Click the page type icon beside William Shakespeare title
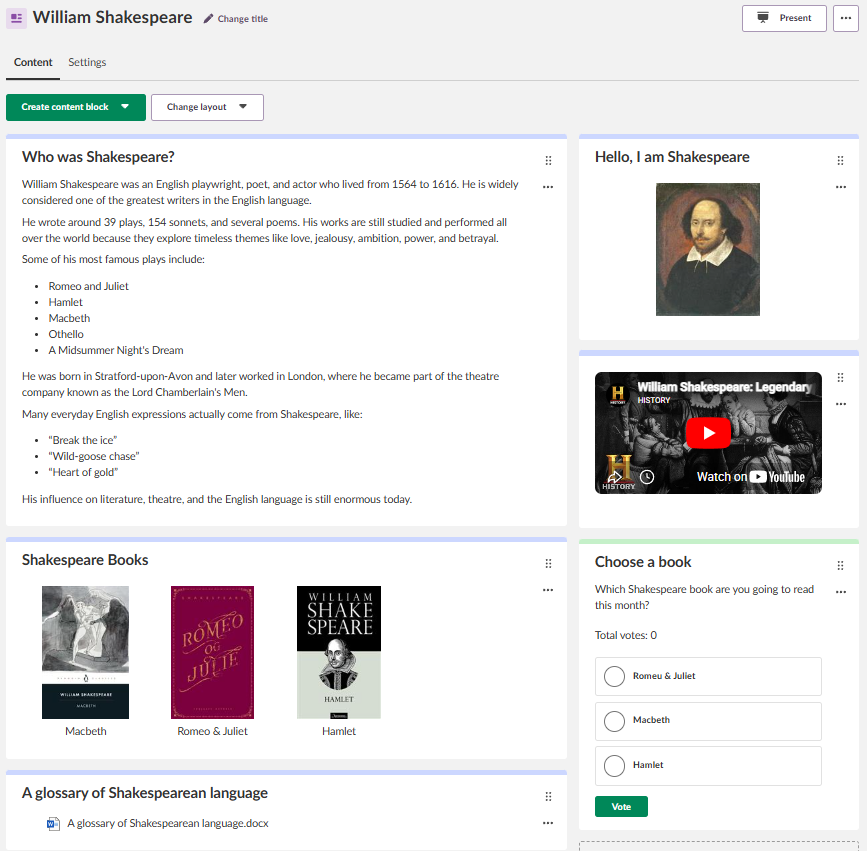 17,18
